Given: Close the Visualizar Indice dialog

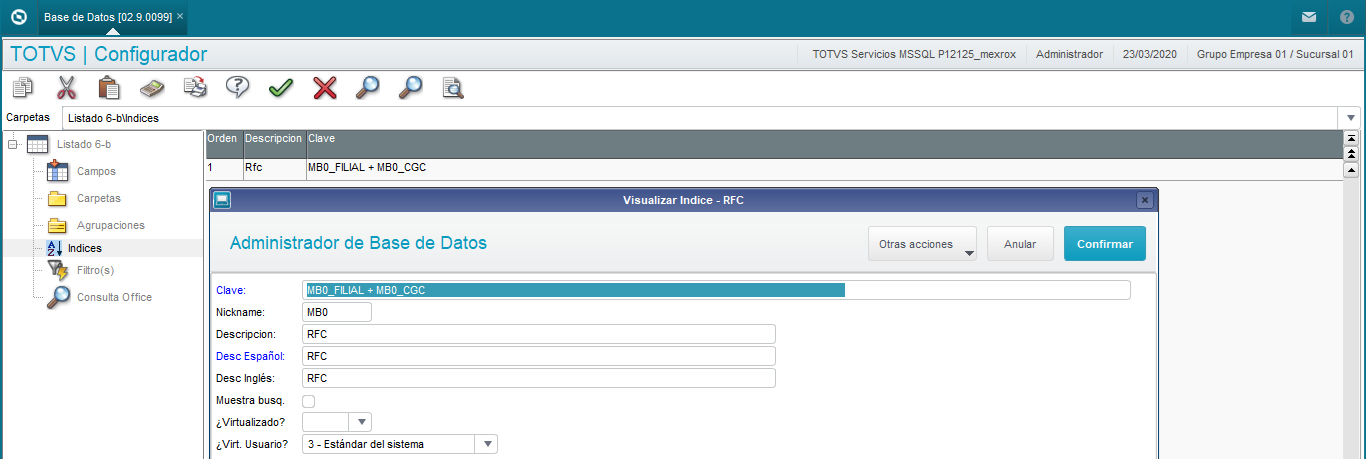Looking at the screenshot, I should 1145,200.
